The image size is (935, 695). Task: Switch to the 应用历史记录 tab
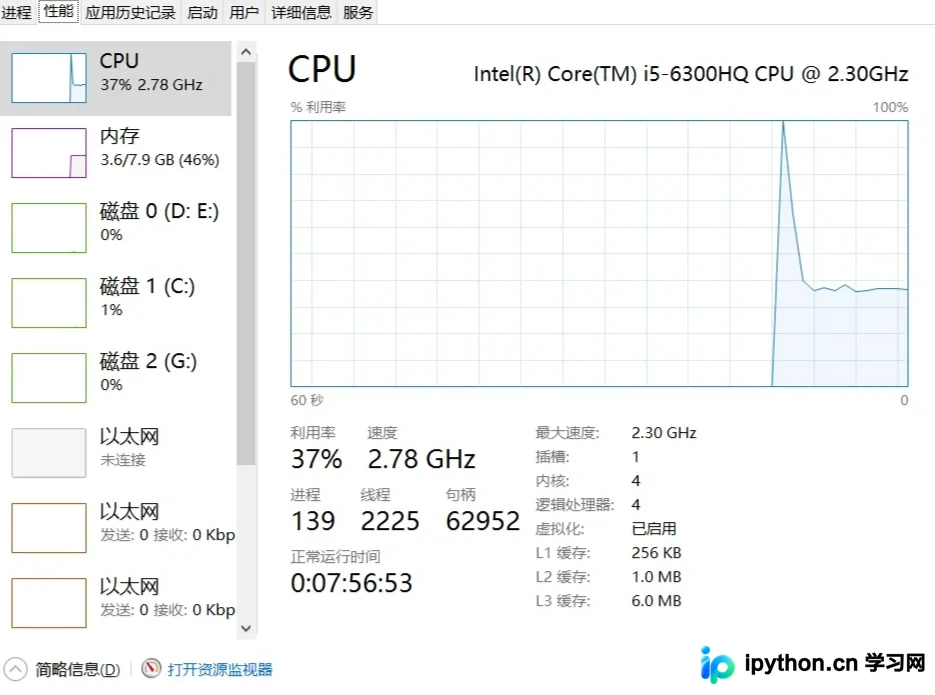point(130,12)
